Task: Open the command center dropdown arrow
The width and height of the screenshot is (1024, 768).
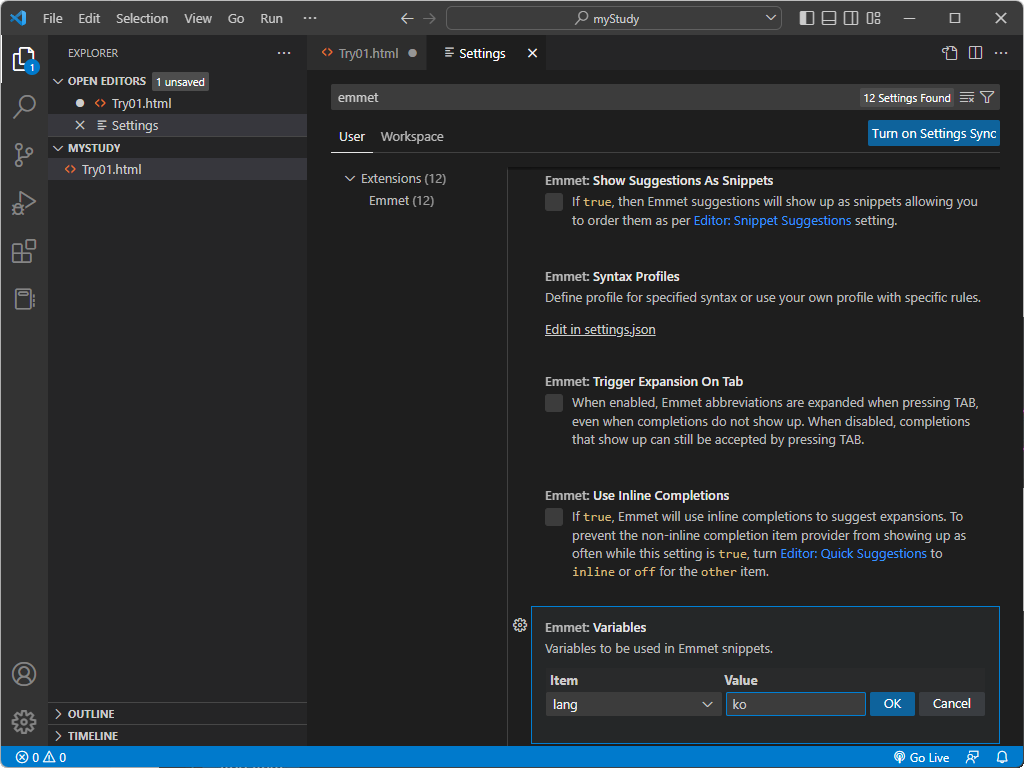Action: point(771,18)
